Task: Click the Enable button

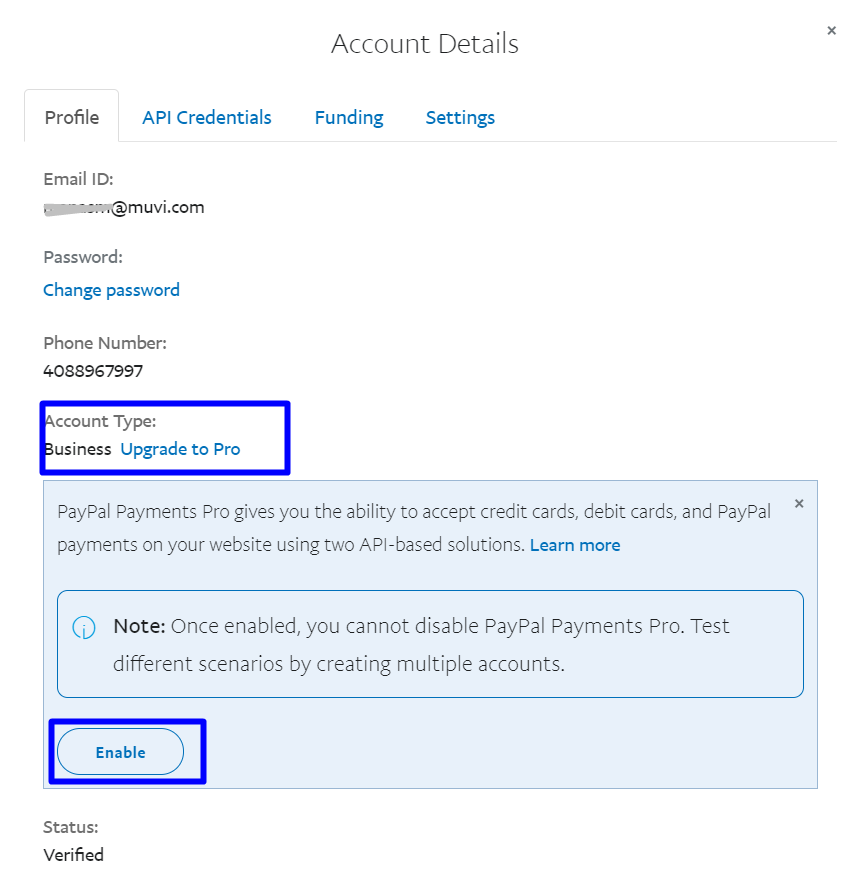Action: click(120, 752)
